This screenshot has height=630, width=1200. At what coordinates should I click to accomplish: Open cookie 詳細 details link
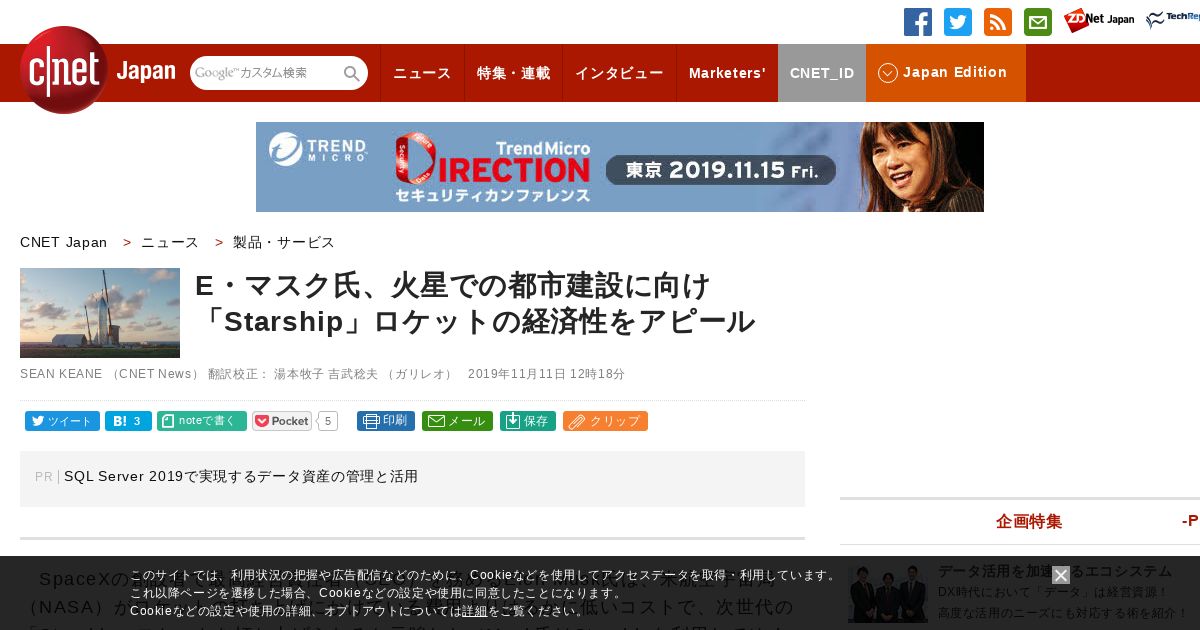(475, 611)
